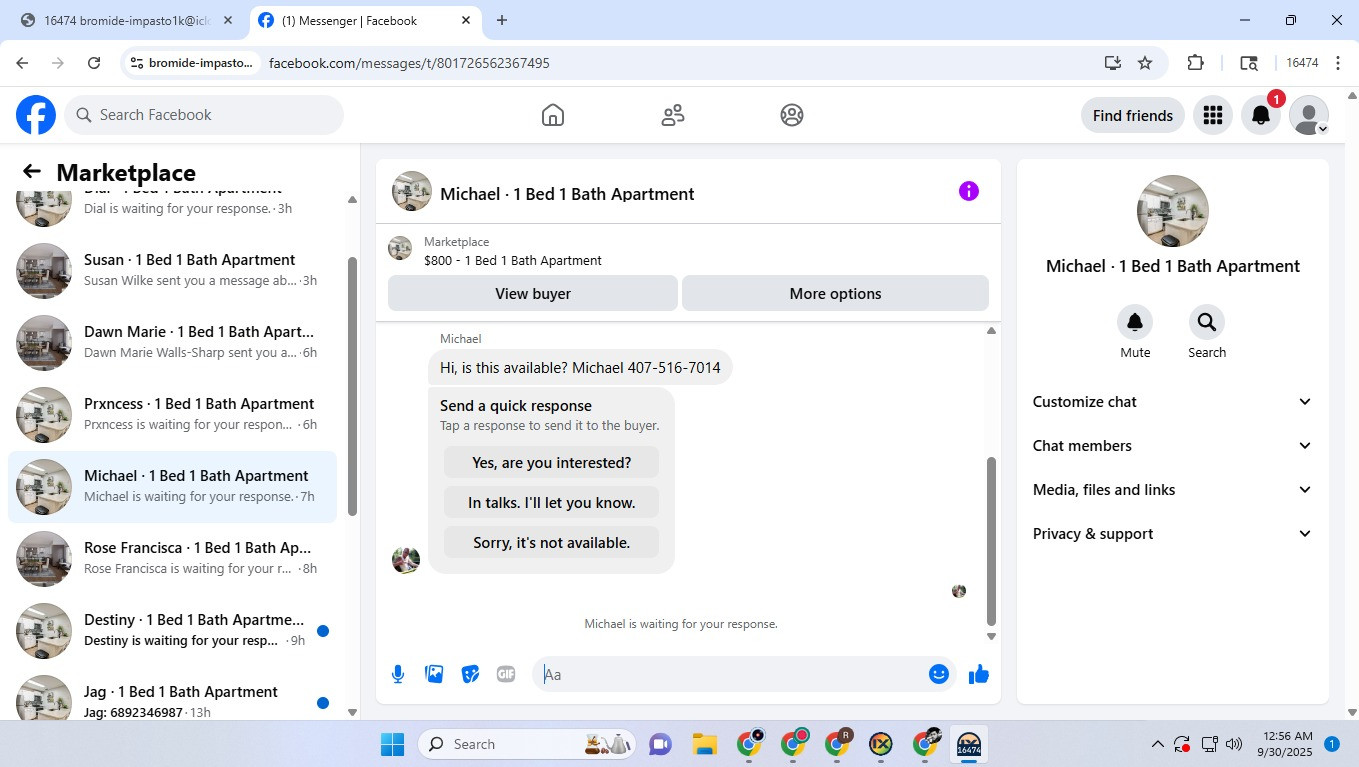The width and height of the screenshot is (1359, 767).
Task: Send quick response 'Yes, are you interested?'
Action: [551, 462]
